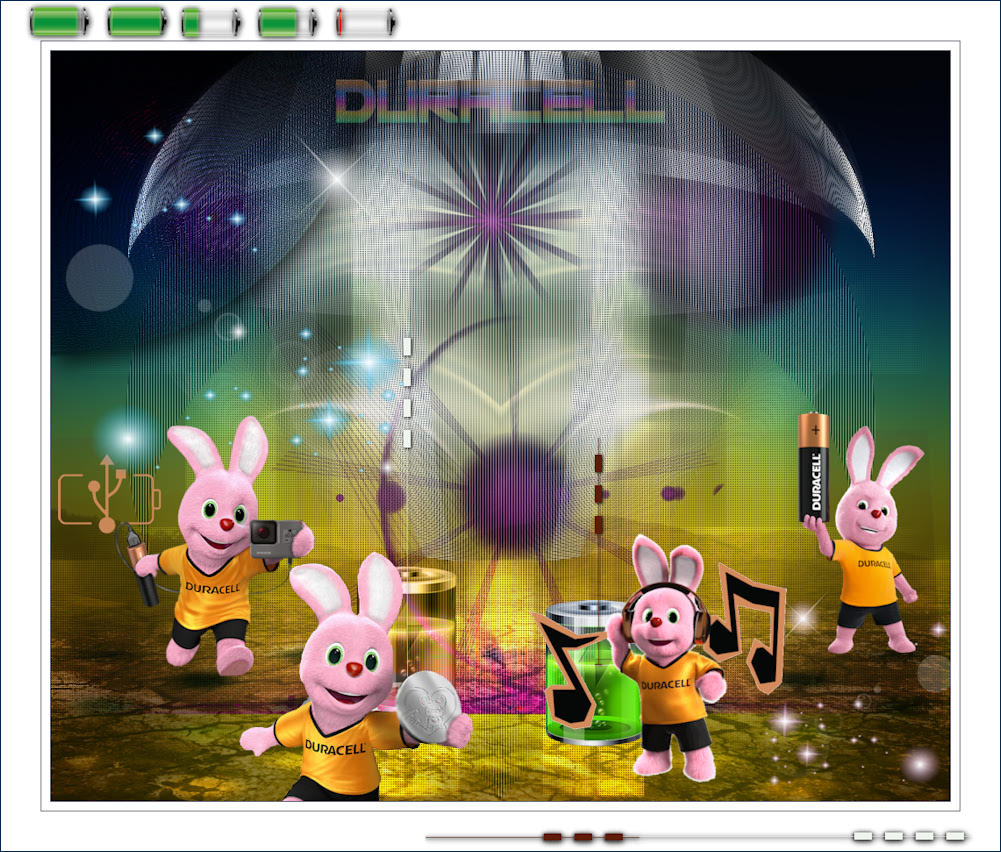1001x852 pixels.
Task: Click the silver coin cell battery
Action: tap(428, 706)
